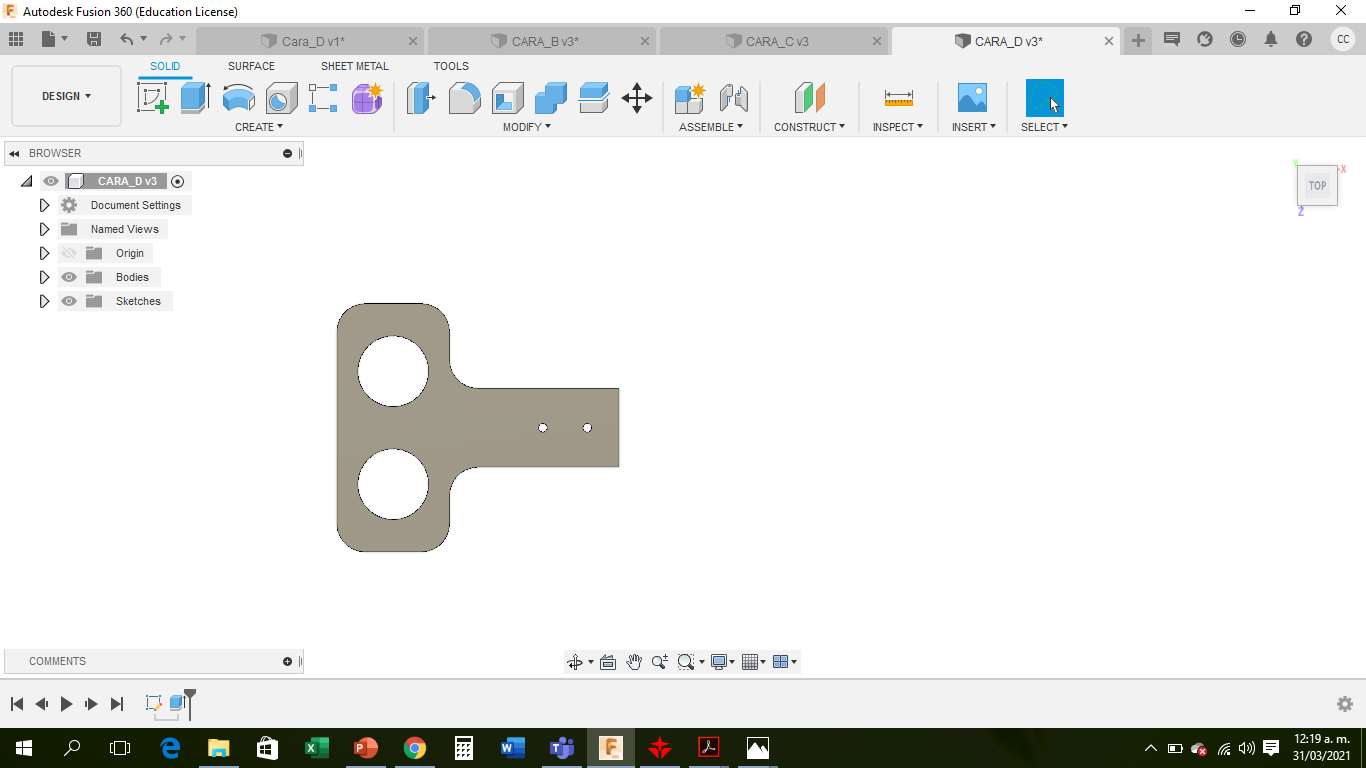This screenshot has width=1366, height=768.
Task: Select the Rectangular Pattern tool
Action: (x=323, y=98)
